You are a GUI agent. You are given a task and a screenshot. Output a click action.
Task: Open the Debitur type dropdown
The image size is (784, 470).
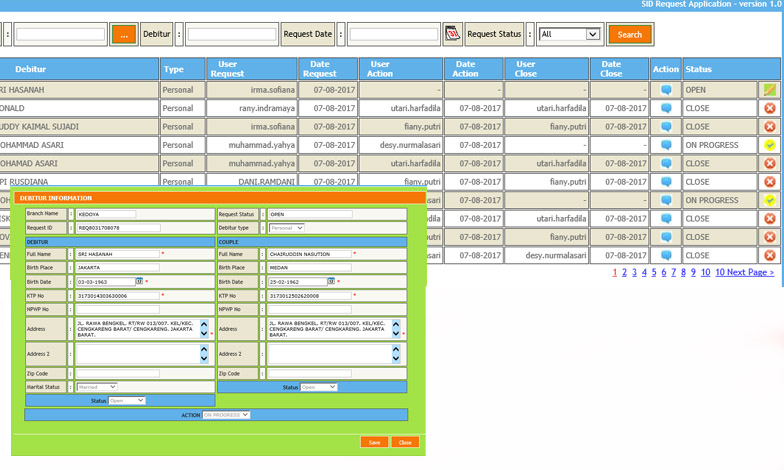point(287,228)
